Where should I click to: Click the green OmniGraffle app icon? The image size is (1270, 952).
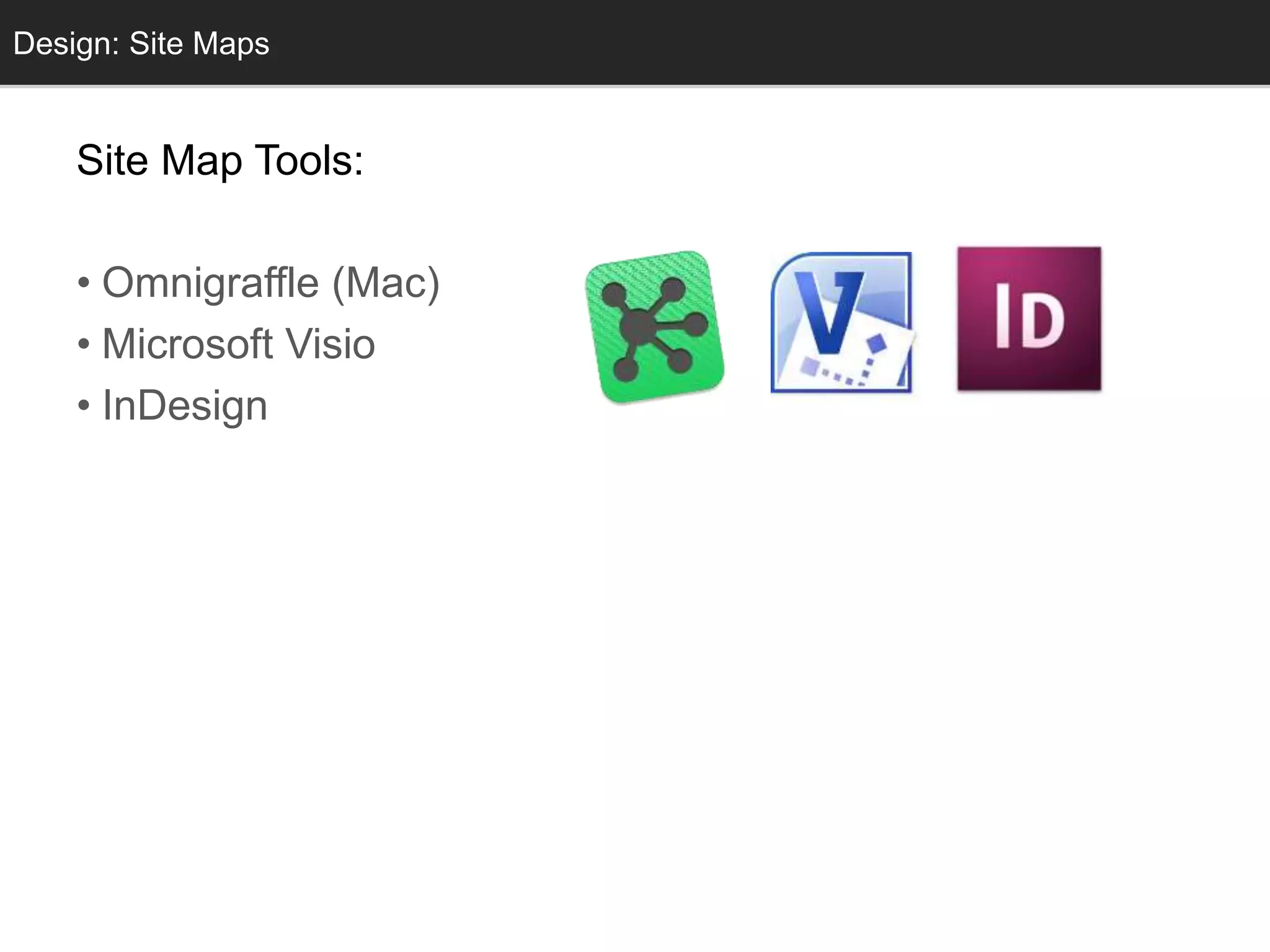(654, 327)
